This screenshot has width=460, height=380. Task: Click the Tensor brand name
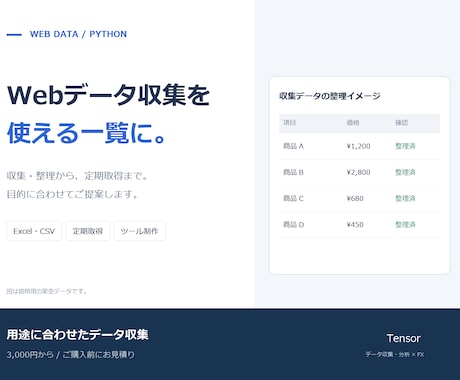point(403,338)
